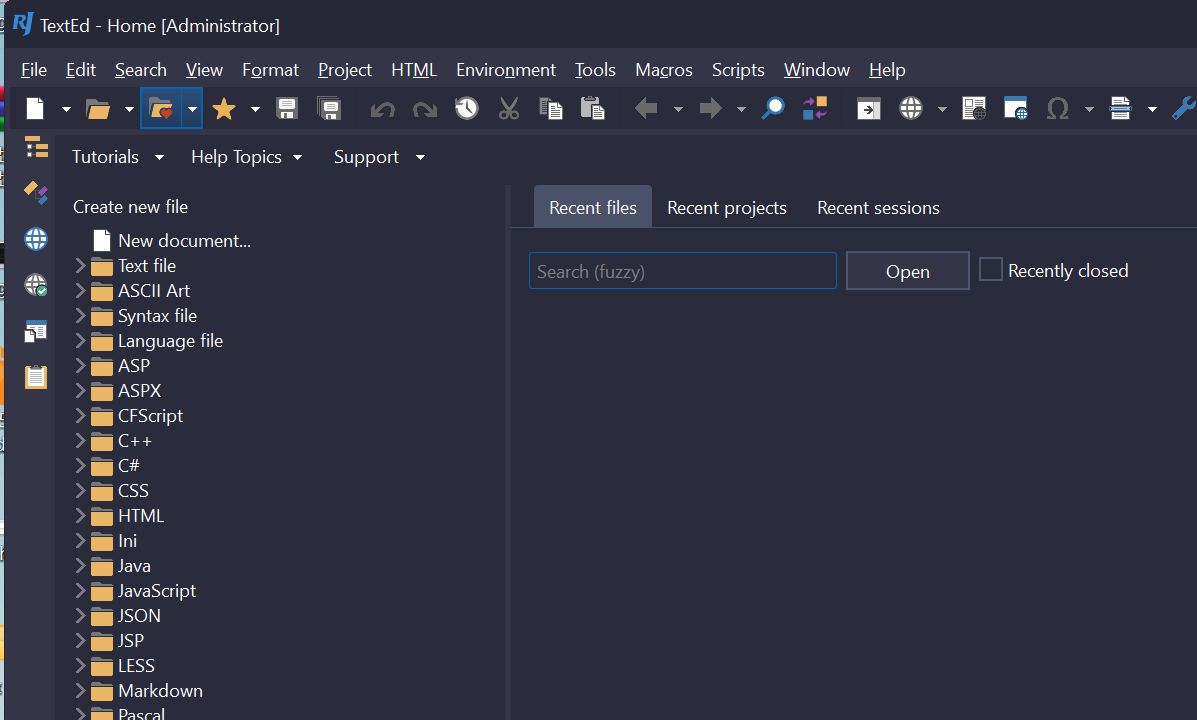Expand the CSS template folder
The height and width of the screenshot is (720, 1197).
click(81, 491)
